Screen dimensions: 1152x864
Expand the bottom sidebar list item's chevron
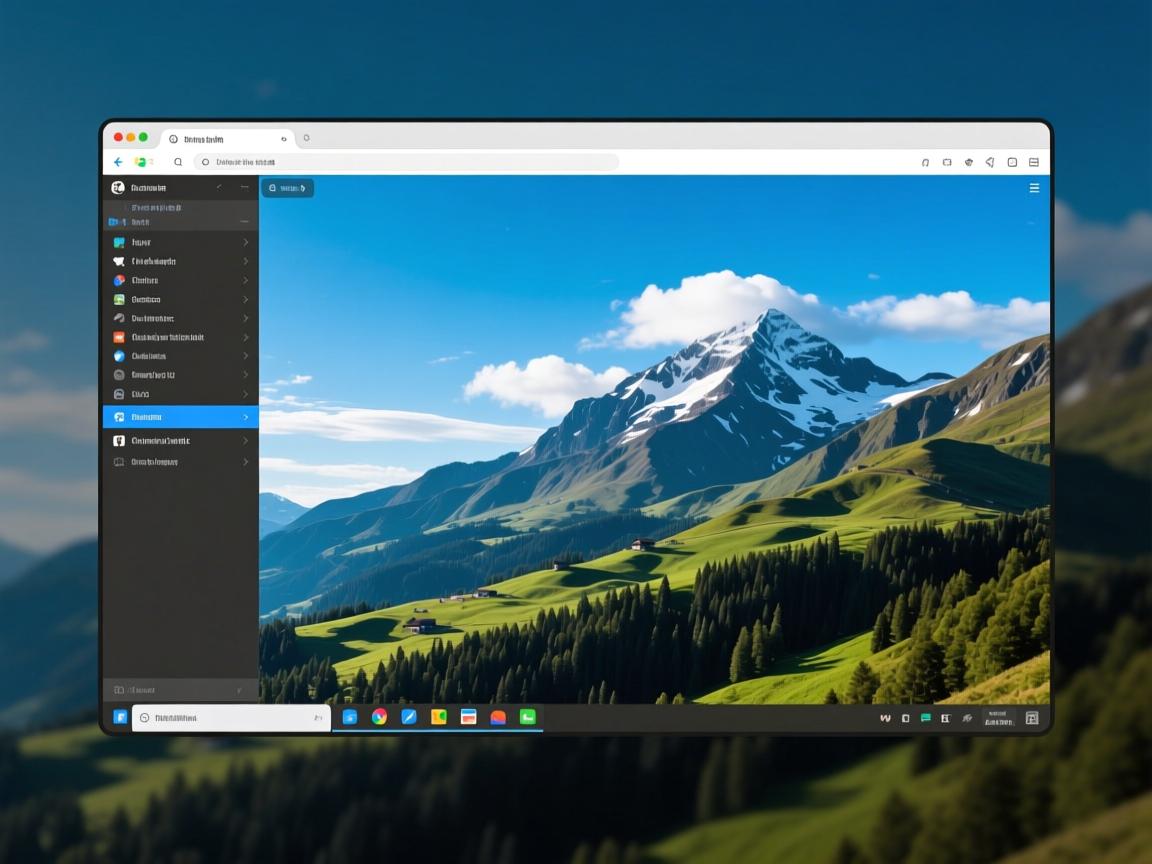(246, 462)
